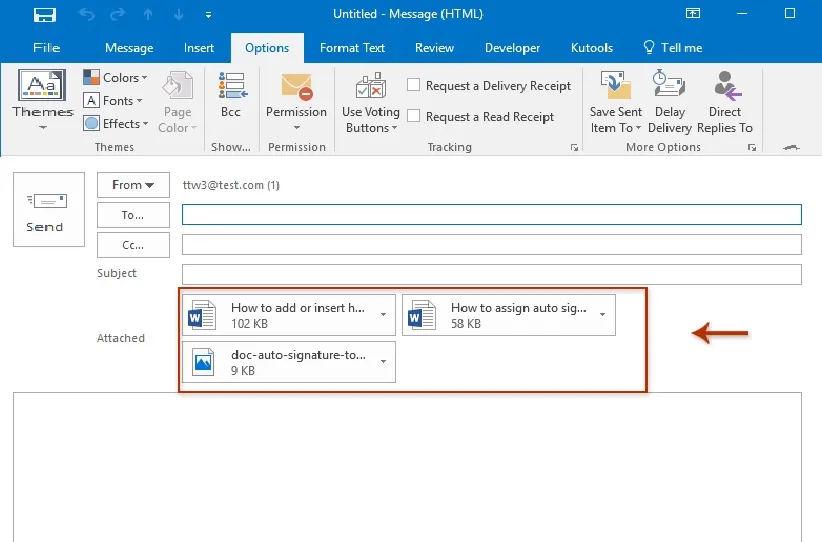Enable Request a Delivery Receipt checkbox

(414, 86)
